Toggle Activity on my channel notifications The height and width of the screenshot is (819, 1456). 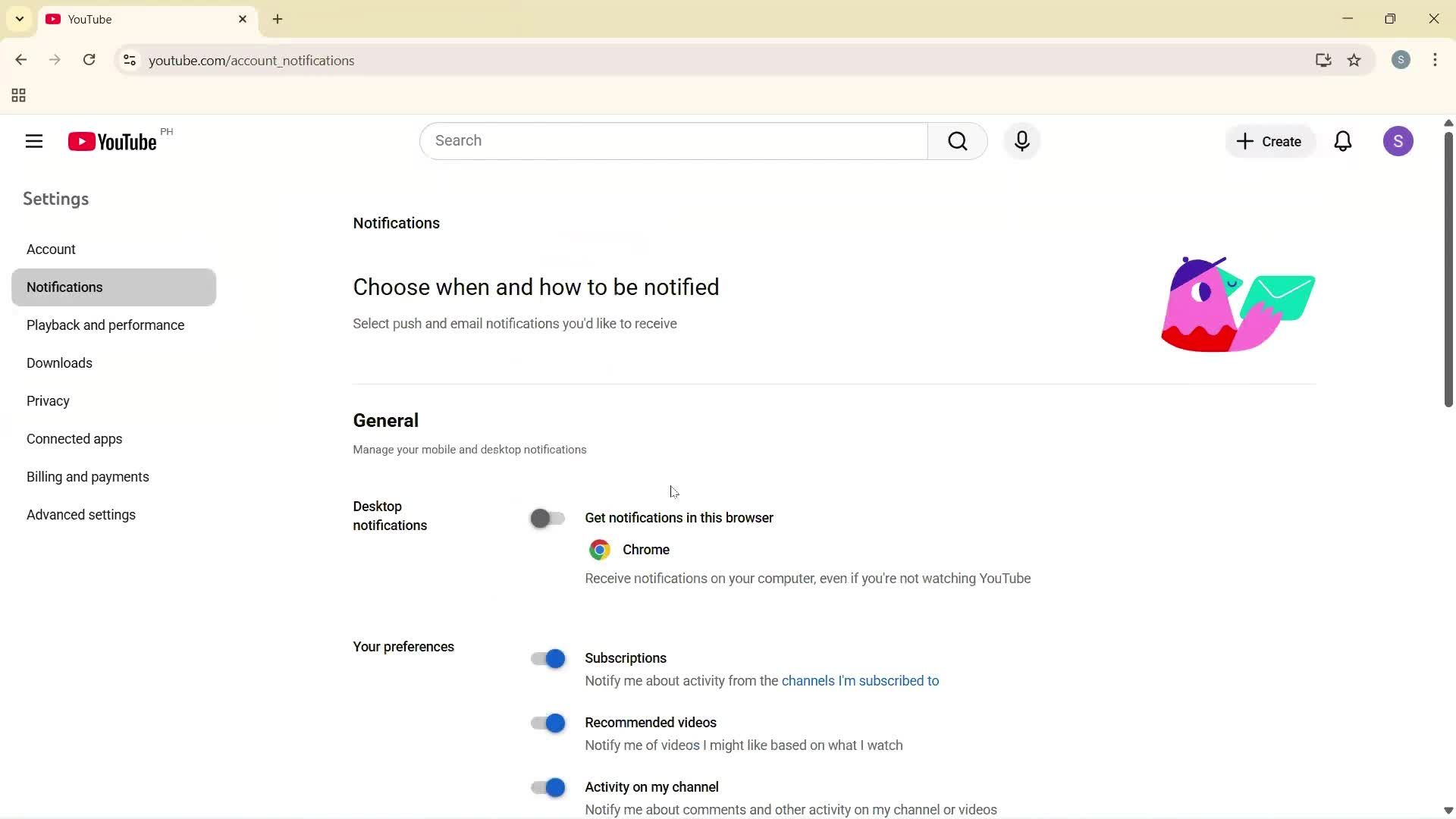tap(548, 787)
